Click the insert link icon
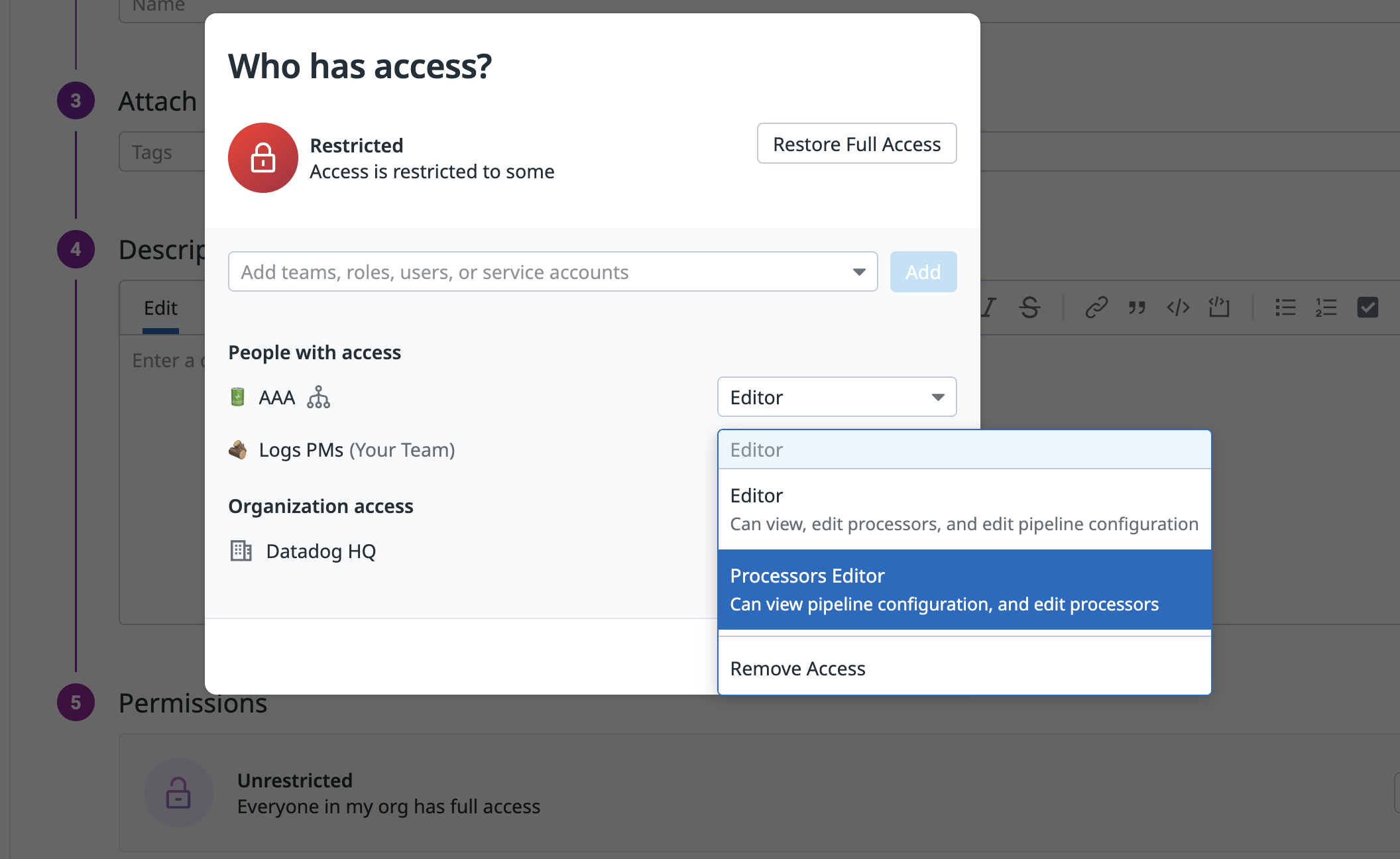The height and width of the screenshot is (859, 1400). point(1096,308)
